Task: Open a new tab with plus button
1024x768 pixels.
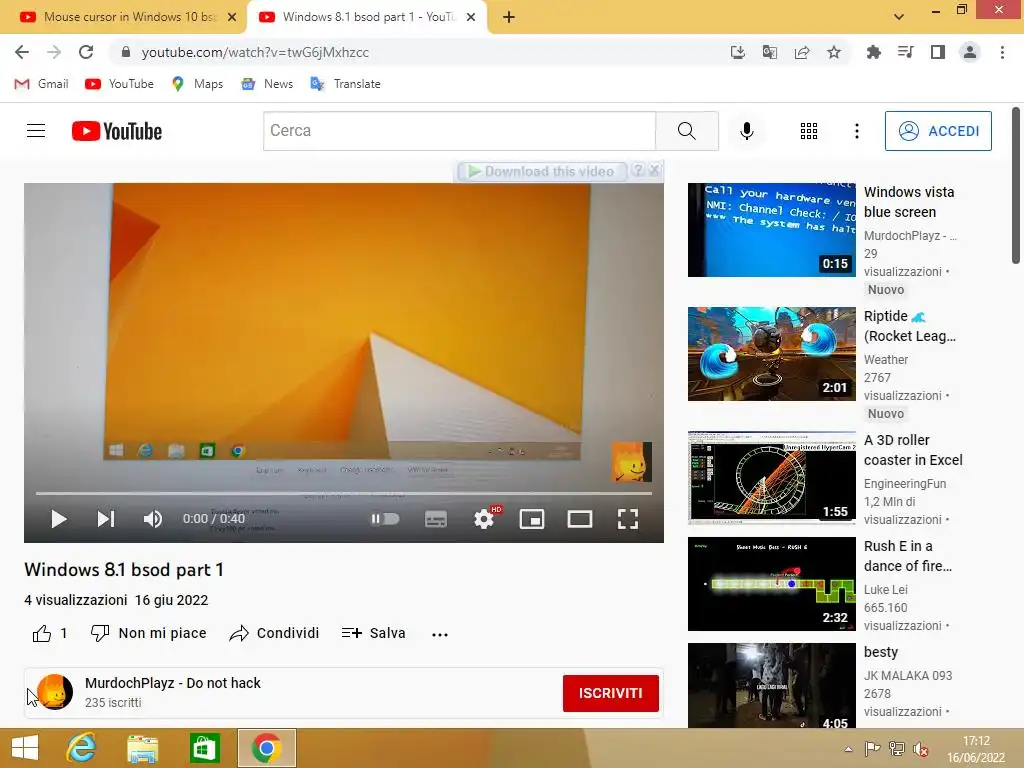Action: tap(509, 17)
